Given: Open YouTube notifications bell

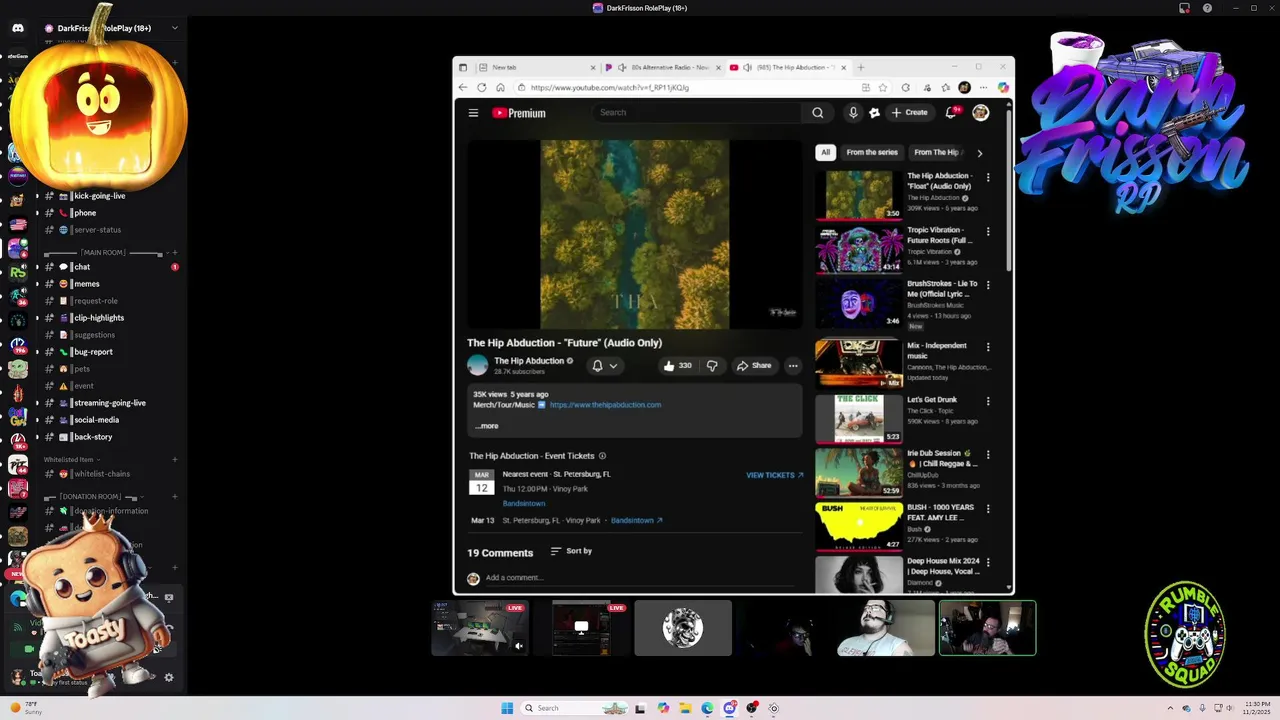Looking at the screenshot, I should tap(951, 113).
